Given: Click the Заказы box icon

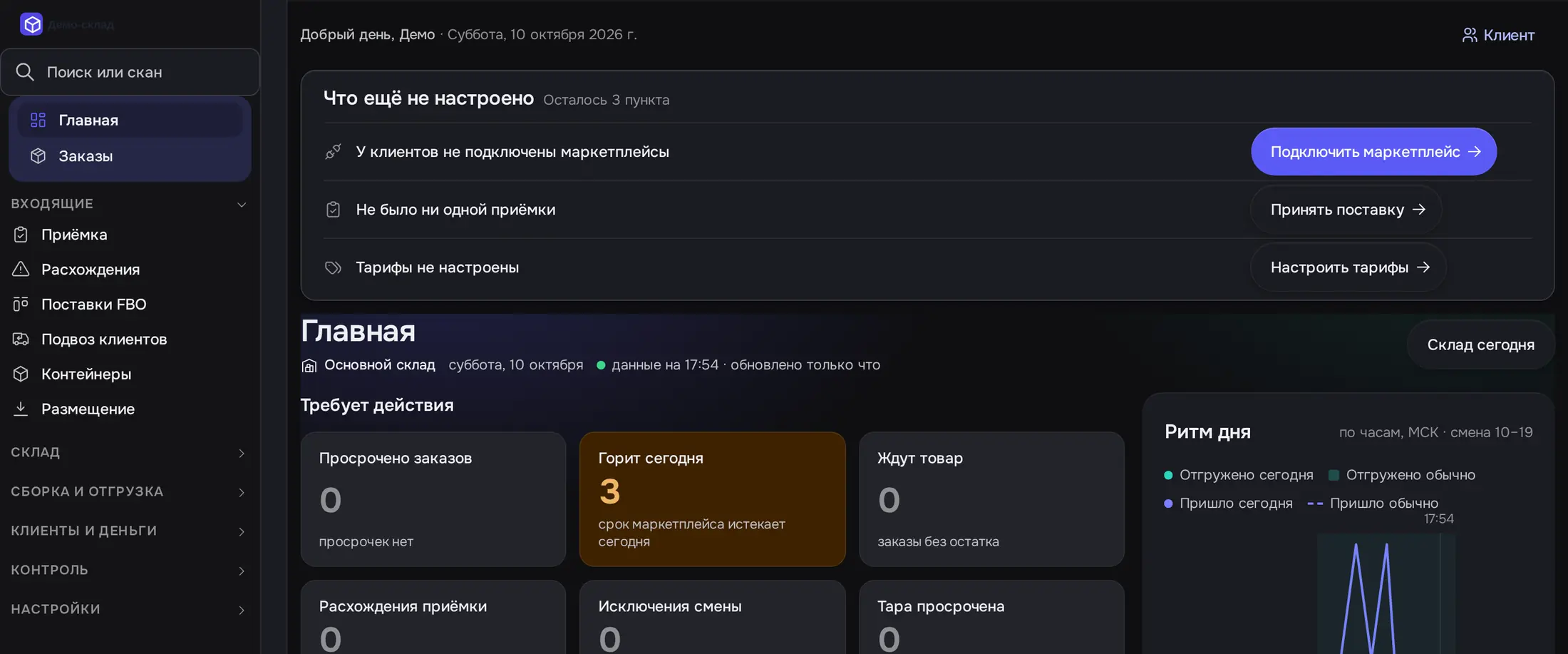Looking at the screenshot, I should click(38, 155).
